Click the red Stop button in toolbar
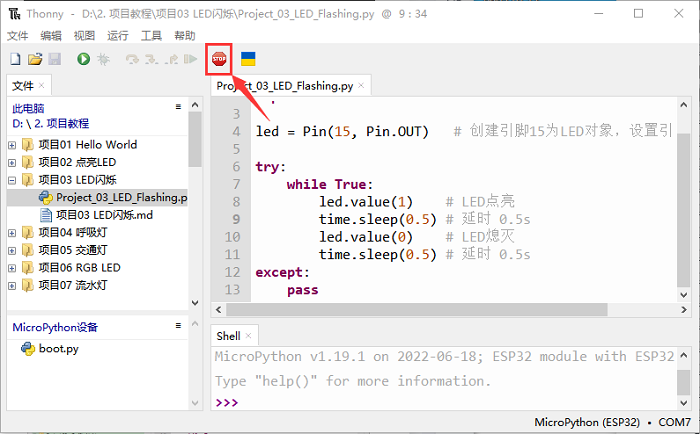The image size is (700, 434). (219, 60)
